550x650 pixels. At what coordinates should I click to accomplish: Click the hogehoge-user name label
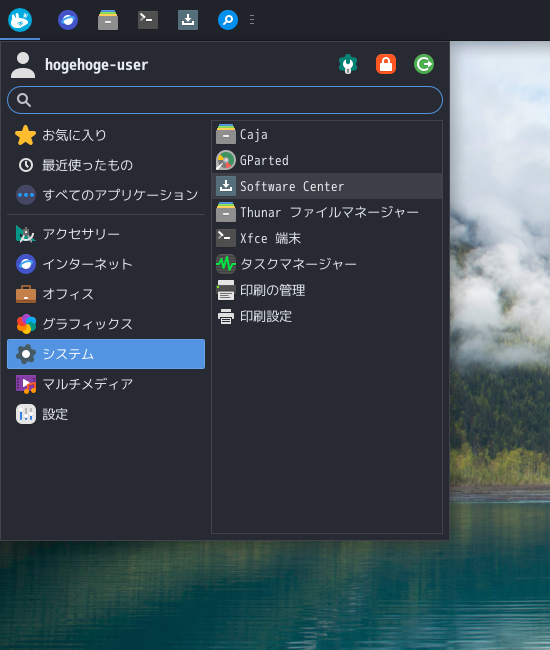[x=96, y=65]
